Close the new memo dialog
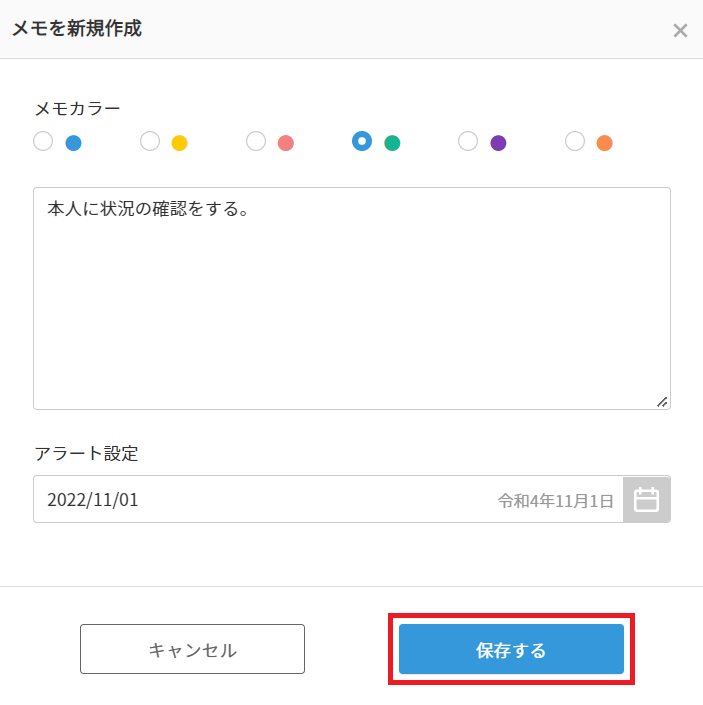Image resolution: width=703 pixels, height=705 pixels. coord(680,30)
